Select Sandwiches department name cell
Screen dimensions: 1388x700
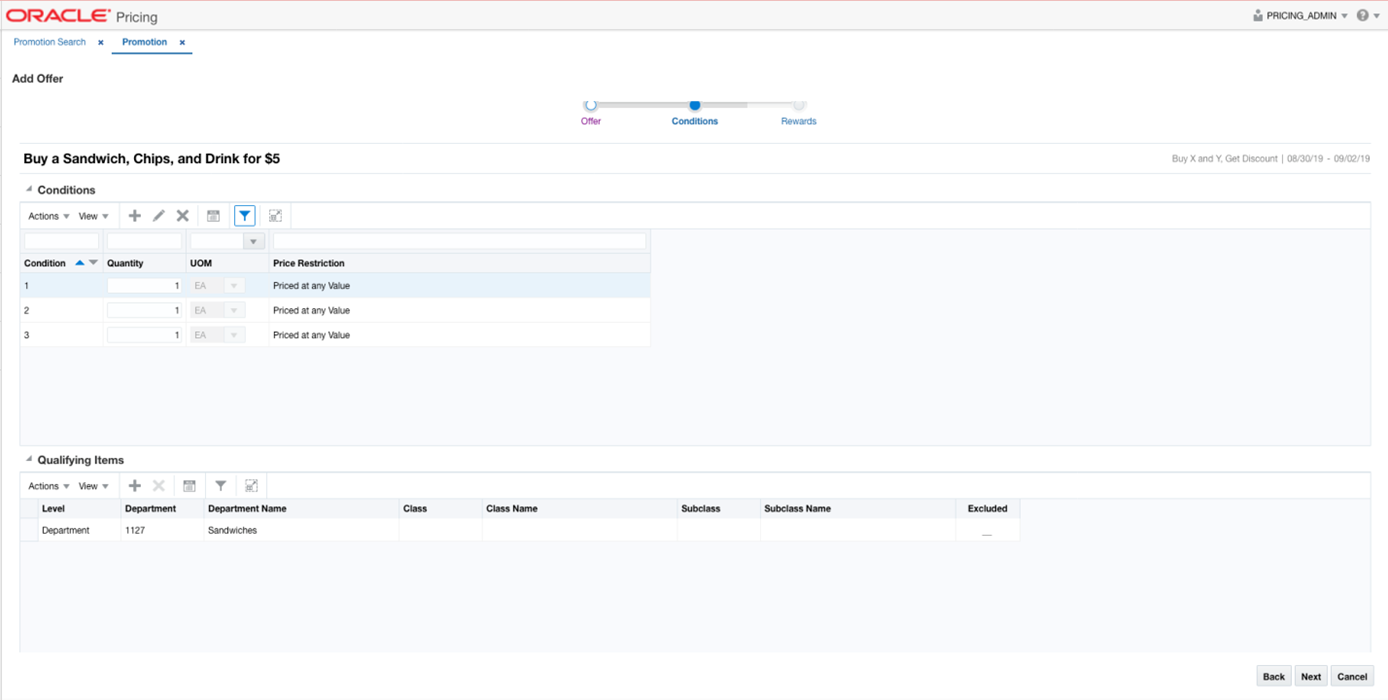pyautogui.click(x=301, y=530)
